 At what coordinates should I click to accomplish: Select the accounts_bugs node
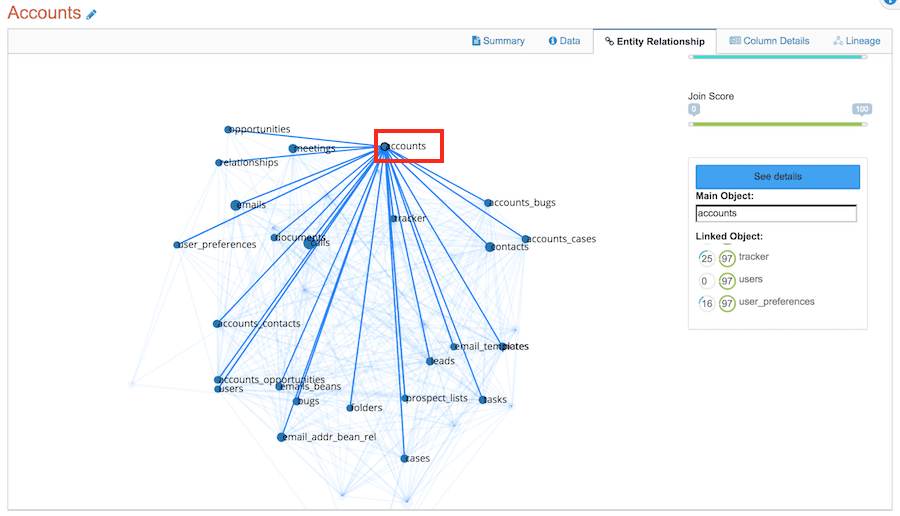click(488, 203)
